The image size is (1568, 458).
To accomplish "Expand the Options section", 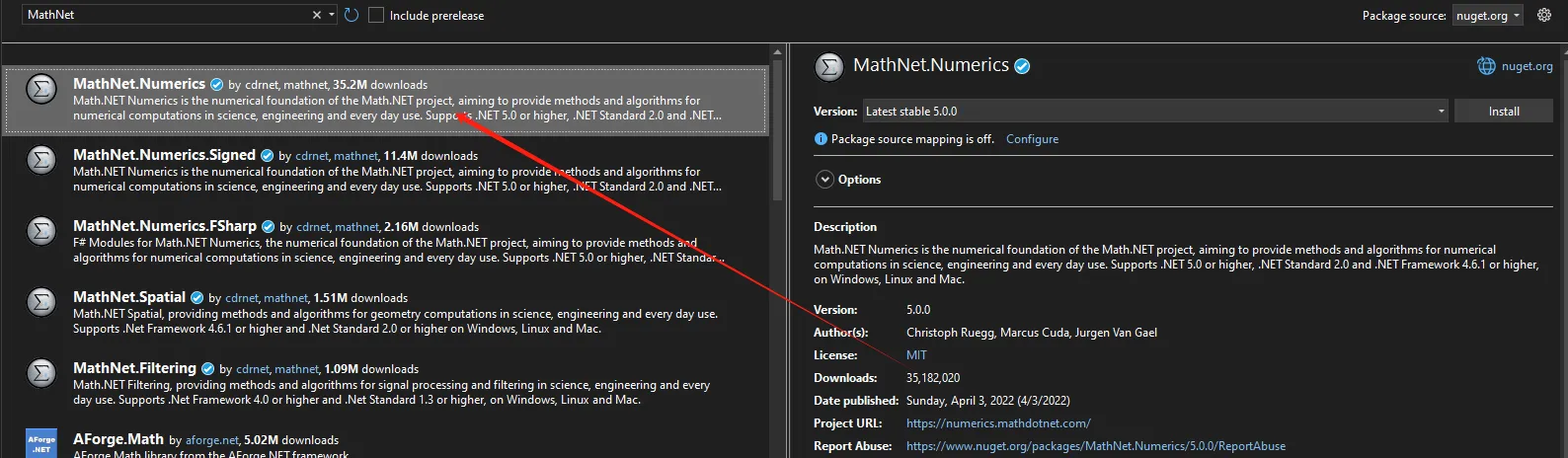I will pyautogui.click(x=825, y=180).
